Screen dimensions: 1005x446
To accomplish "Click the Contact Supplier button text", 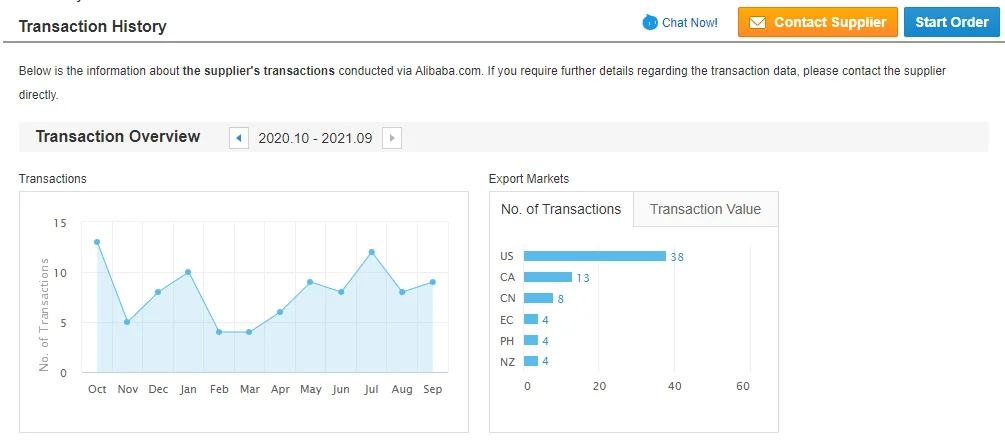I will 830,22.
